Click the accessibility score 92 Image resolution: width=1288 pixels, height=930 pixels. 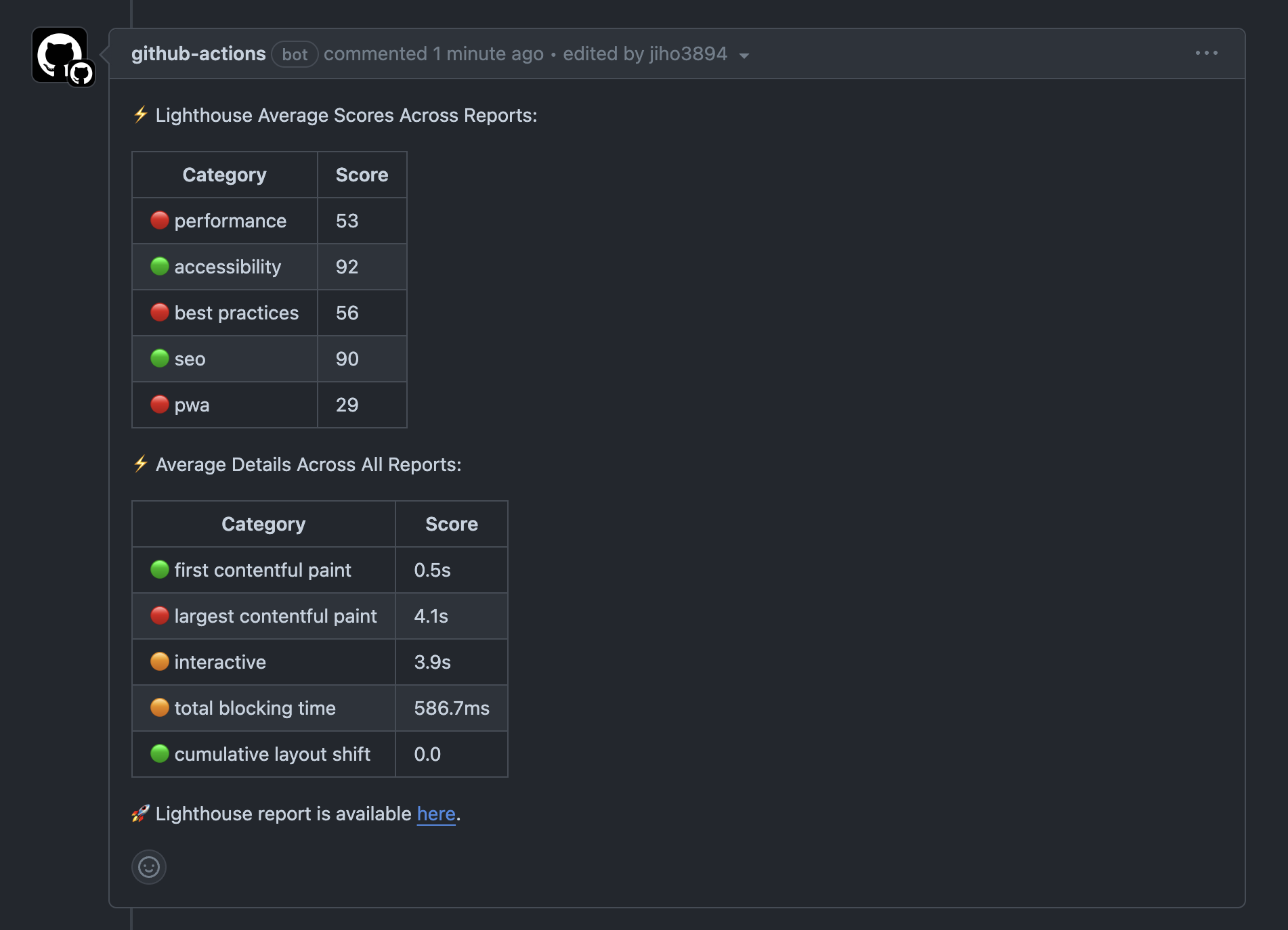click(347, 267)
